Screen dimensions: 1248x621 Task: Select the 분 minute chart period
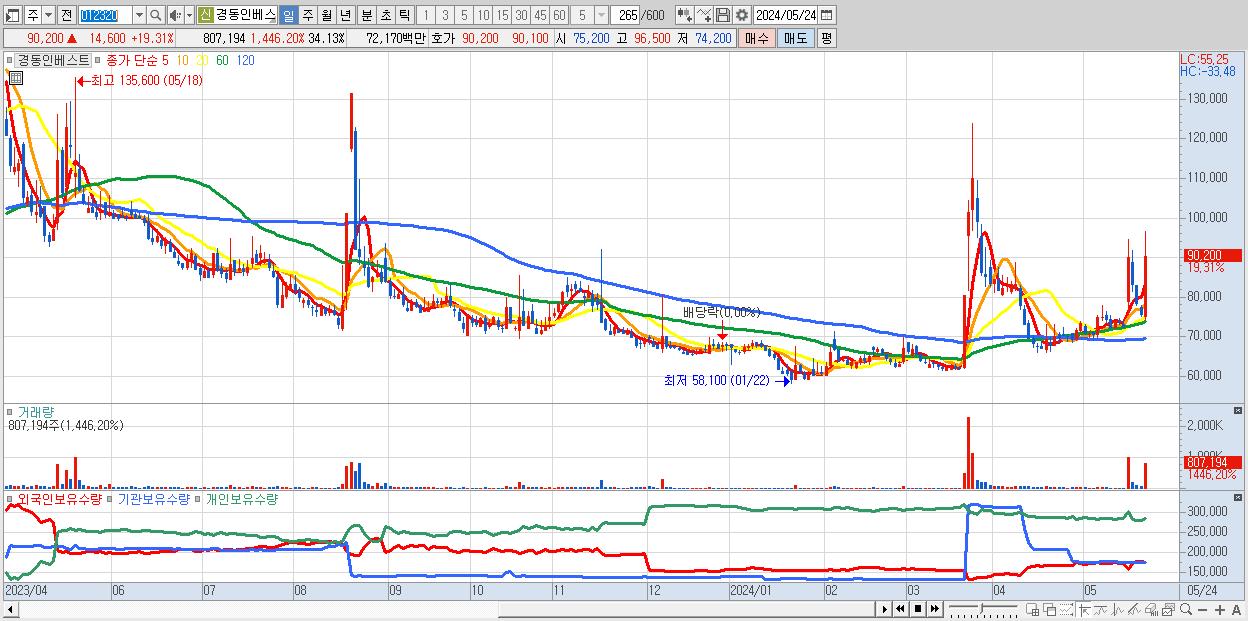[x=366, y=15]
